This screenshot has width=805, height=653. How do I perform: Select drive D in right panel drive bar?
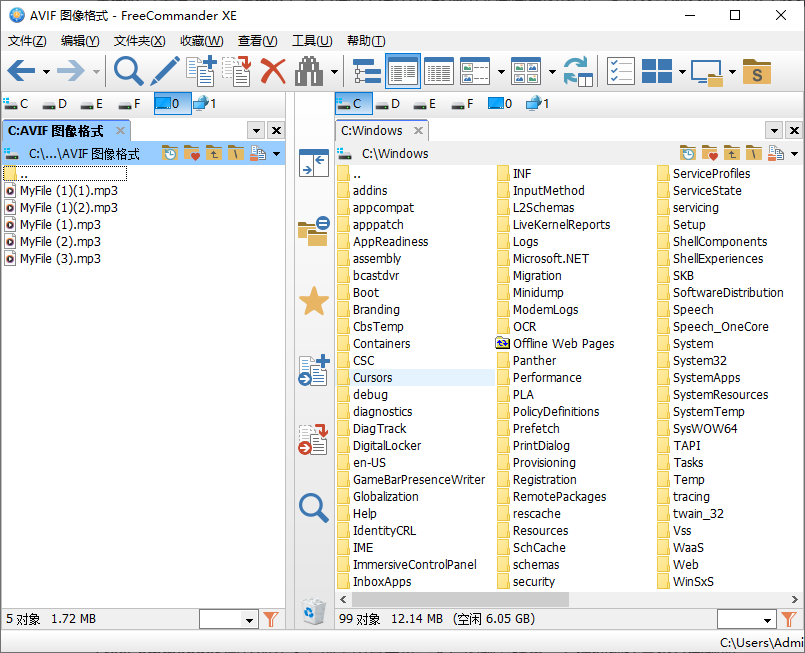click(389, 103)
